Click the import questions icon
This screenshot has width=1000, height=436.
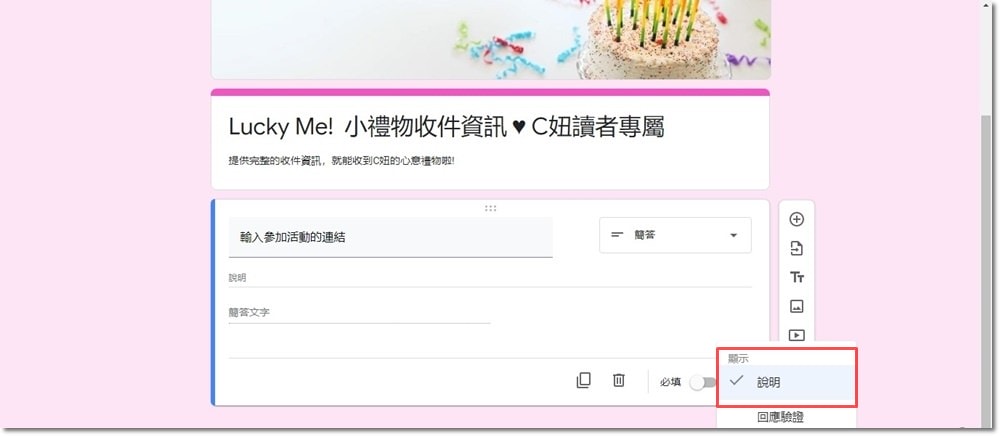click(797, 249)
